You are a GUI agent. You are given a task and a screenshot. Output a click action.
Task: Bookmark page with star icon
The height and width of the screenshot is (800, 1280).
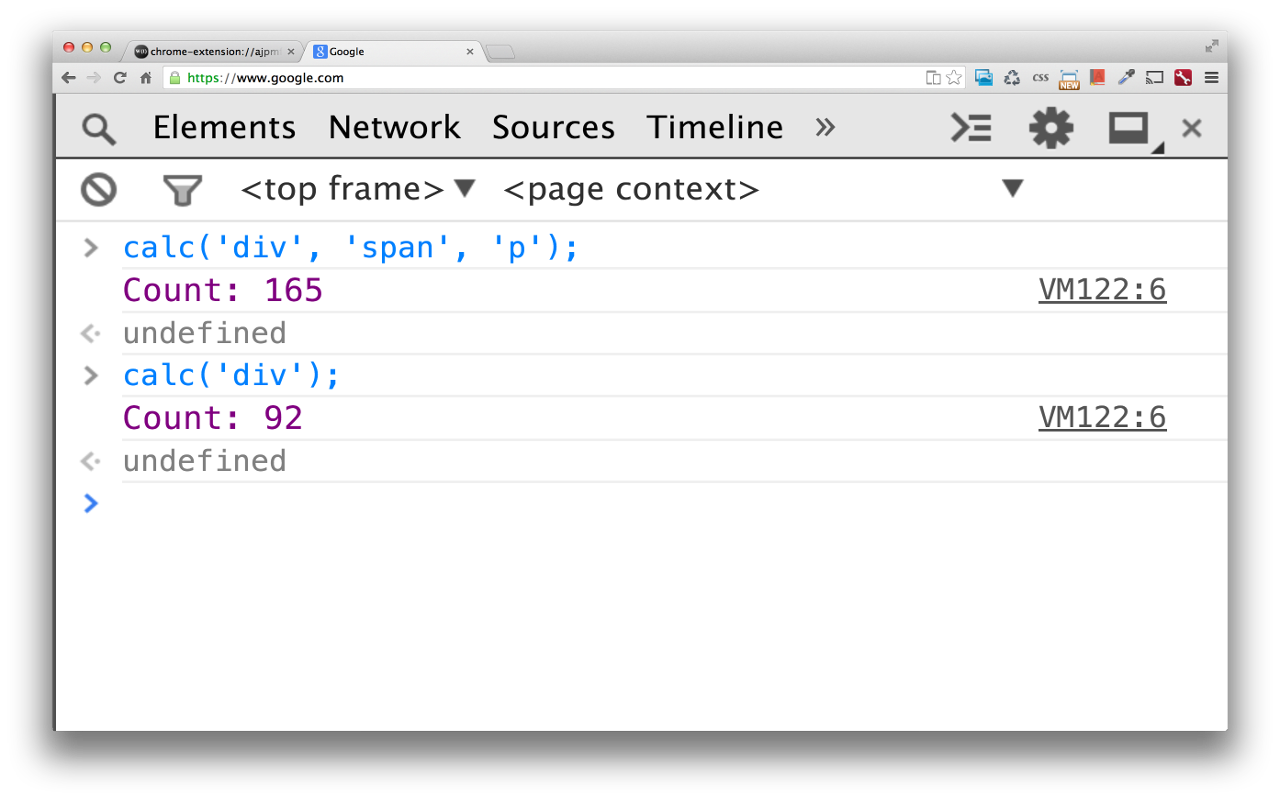954,78
